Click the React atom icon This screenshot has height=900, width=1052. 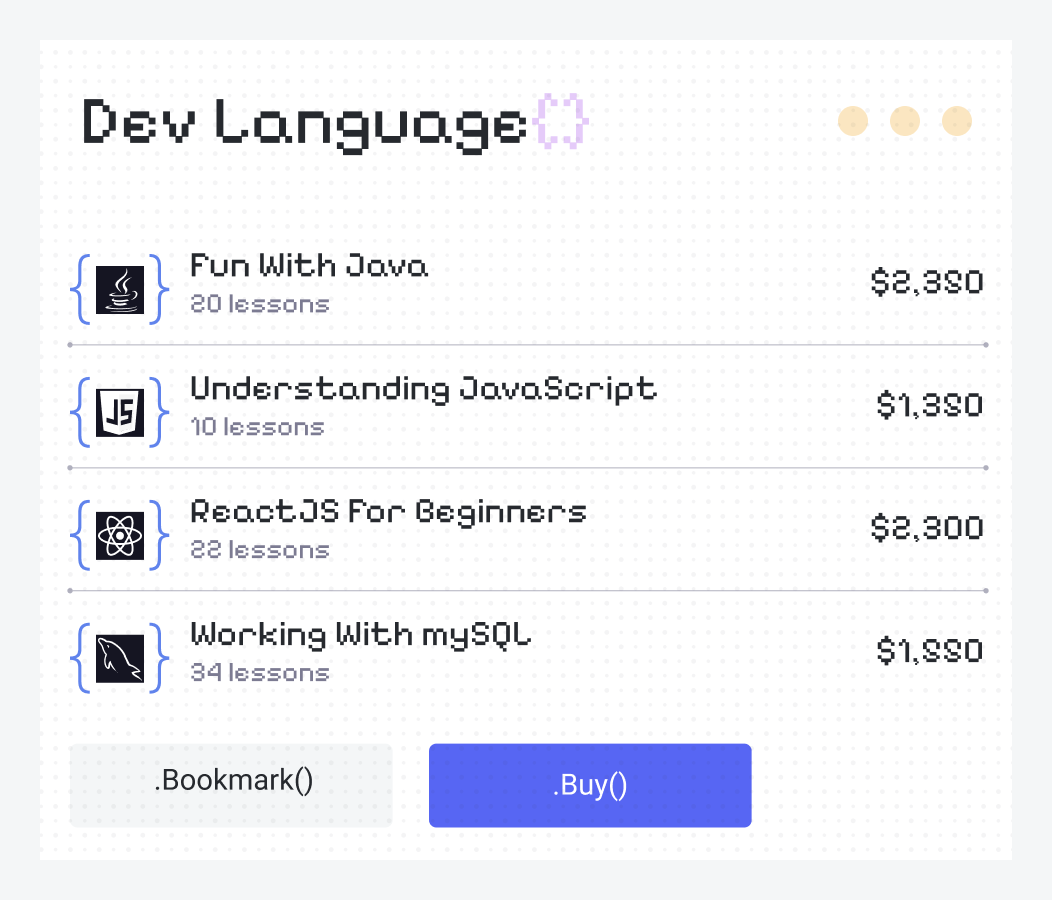click(x=120, y=536)
